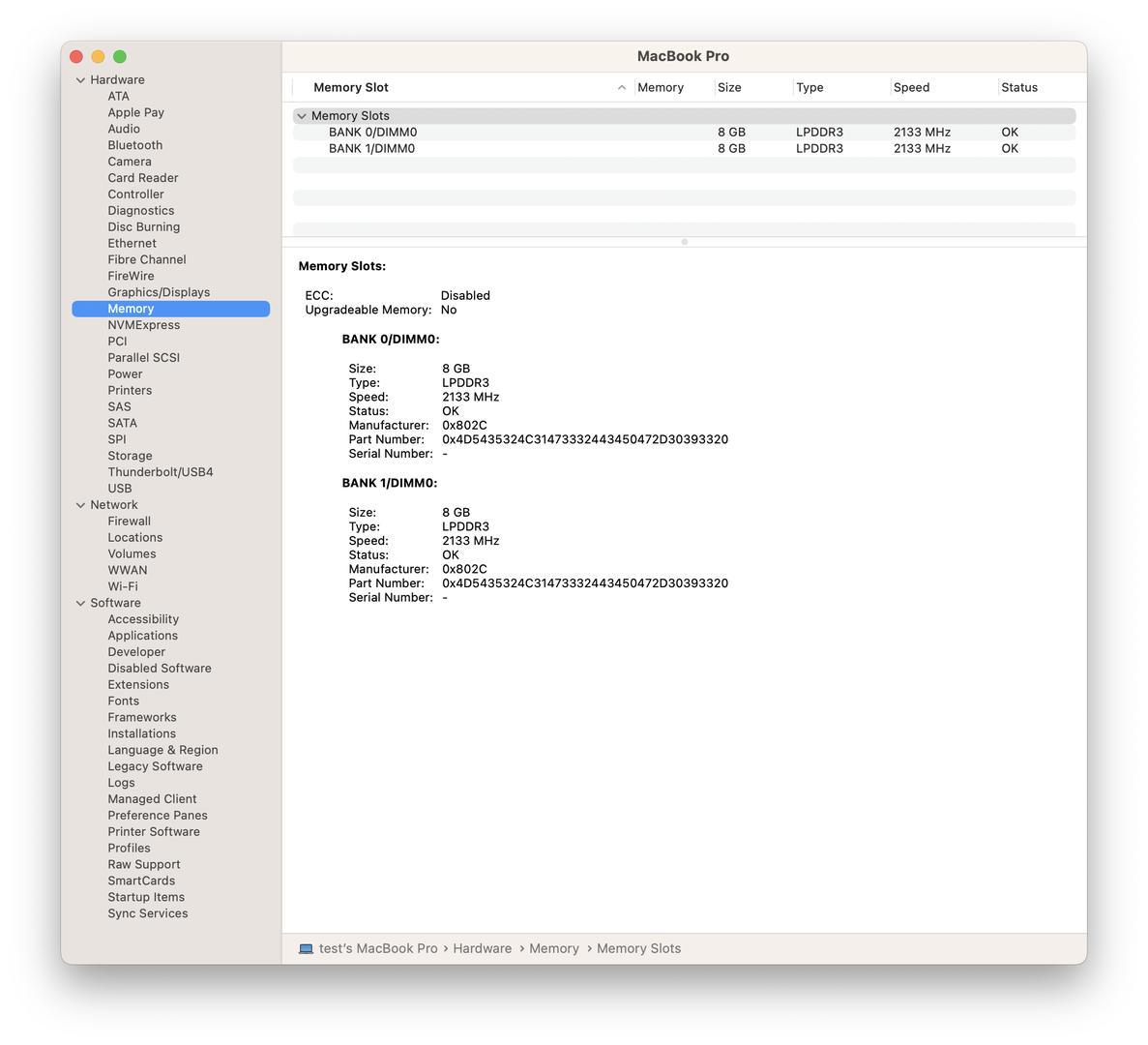Select the highlighted Memory sidebar item
The image size is (1148, 1045).
tap(170, 309)
